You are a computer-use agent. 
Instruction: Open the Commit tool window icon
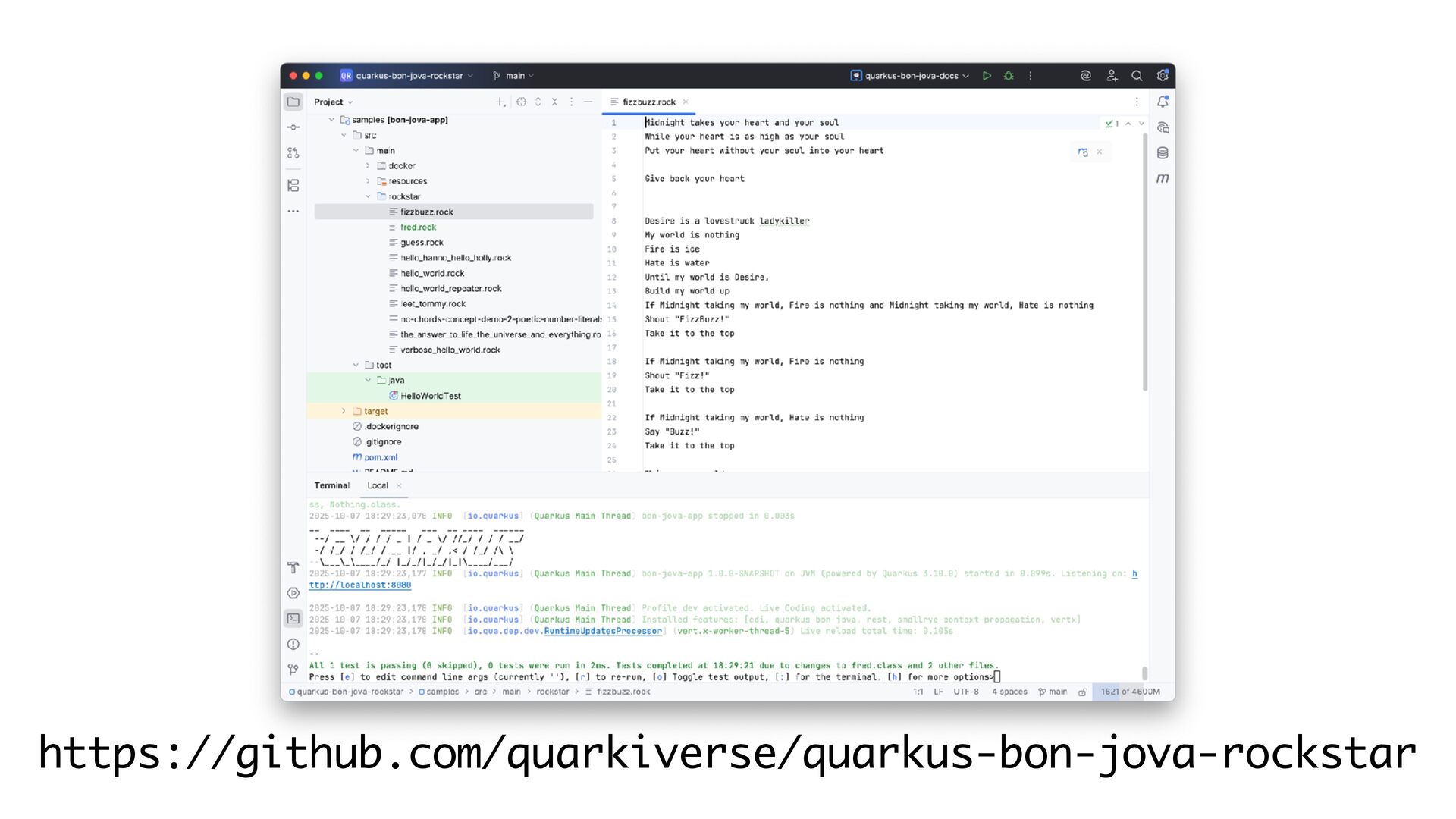(293, 127)
